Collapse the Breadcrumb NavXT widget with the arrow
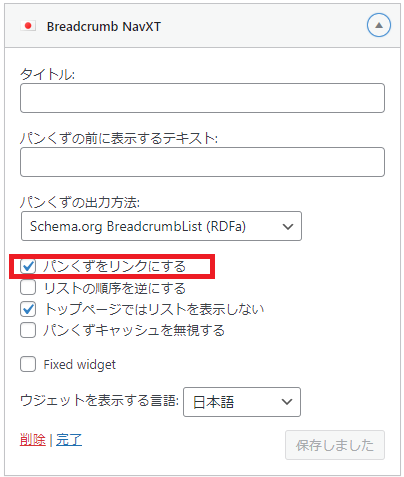The image size is (404, 477). pyautogui.click(x=379, y=25)
